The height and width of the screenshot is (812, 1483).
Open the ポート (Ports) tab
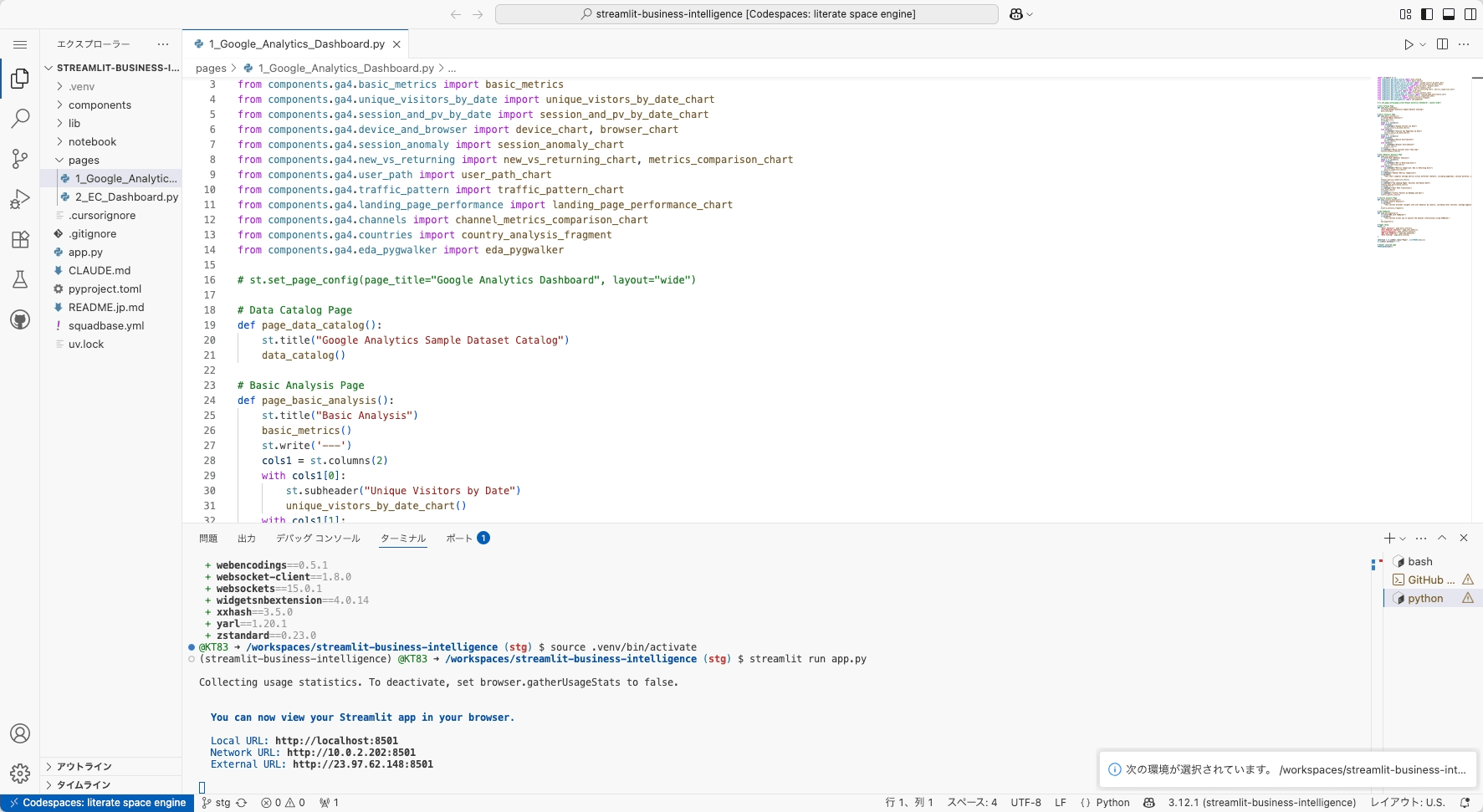(x=461, y=539)
